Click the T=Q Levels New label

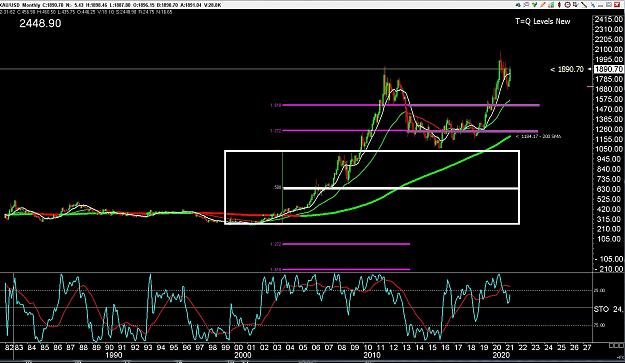pyautogui.click(x=542, y=22)
